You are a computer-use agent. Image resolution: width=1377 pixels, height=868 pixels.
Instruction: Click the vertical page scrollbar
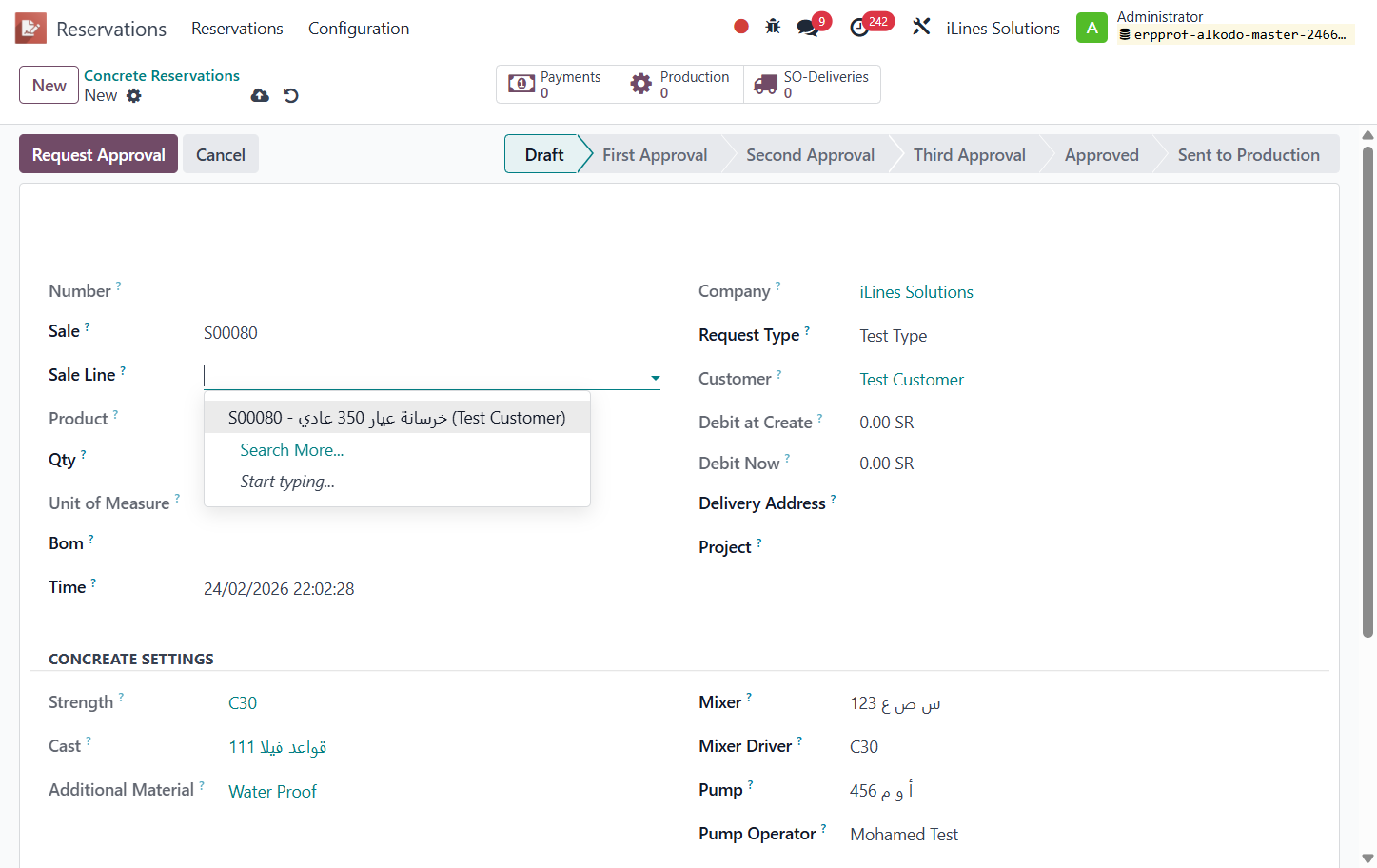1367,390
